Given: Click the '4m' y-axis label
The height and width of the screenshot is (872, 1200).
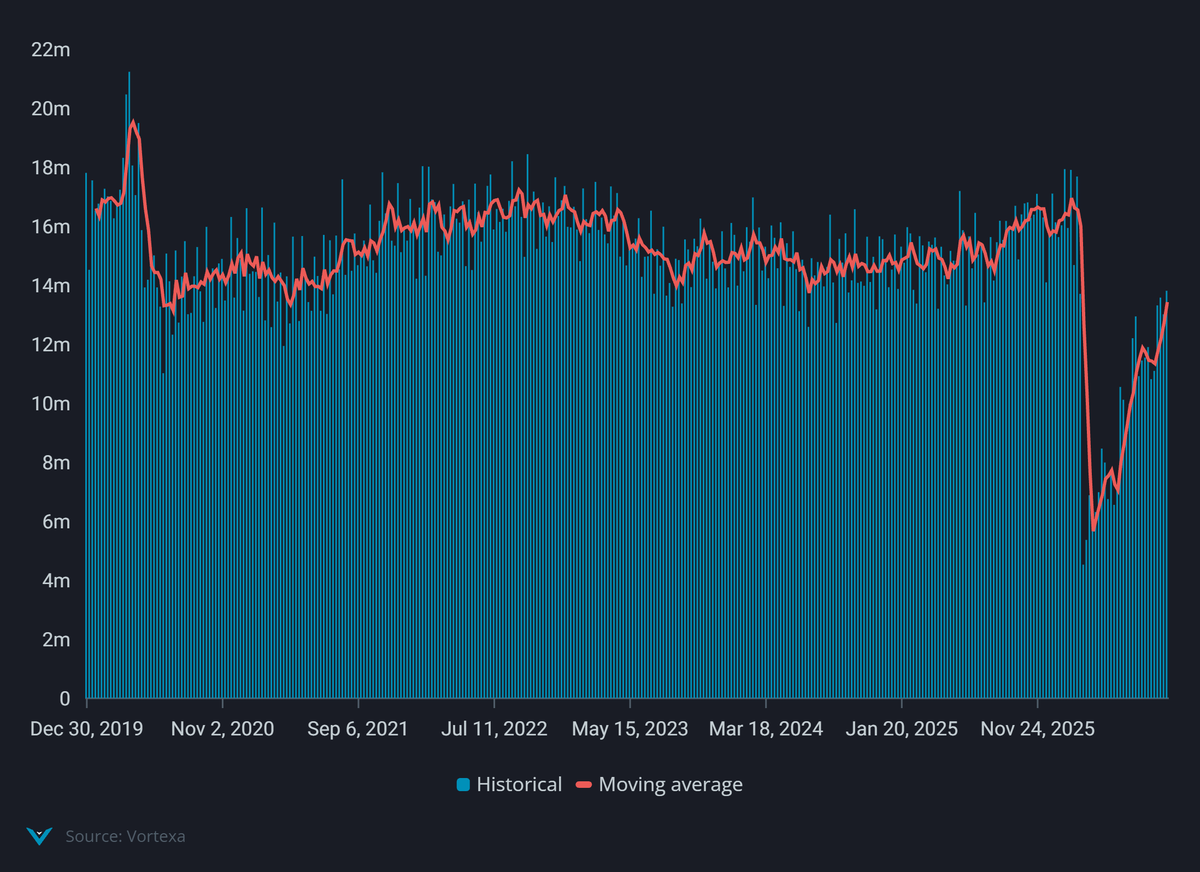Looking at the screenshot, I should (56, 581).
